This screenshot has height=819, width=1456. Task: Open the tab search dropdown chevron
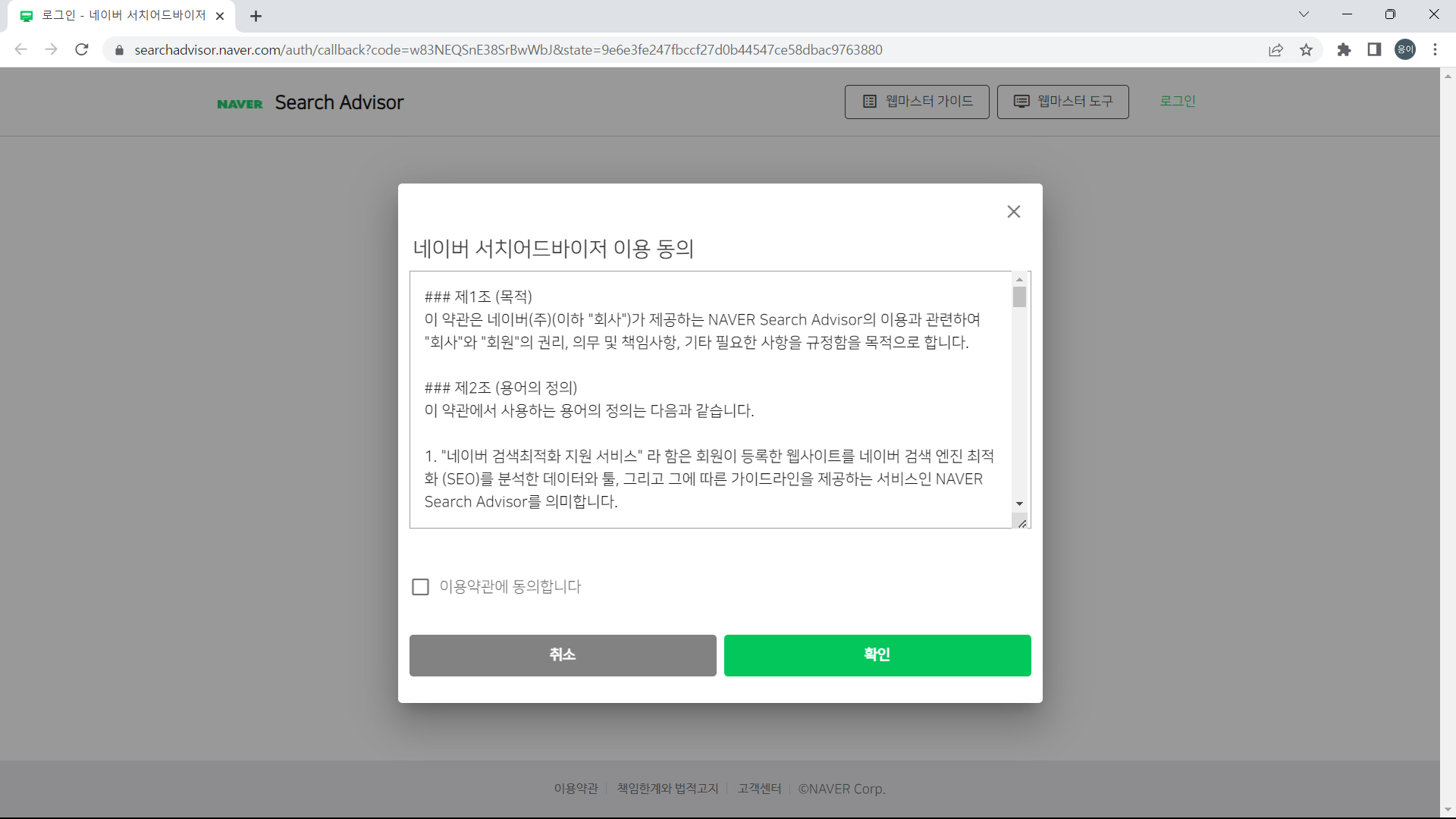[x=1304, y=14]
